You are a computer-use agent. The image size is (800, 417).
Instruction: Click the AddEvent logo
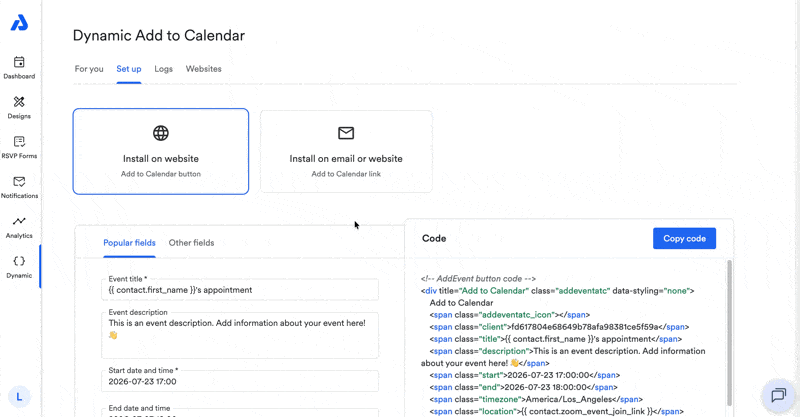pos(19,23)
